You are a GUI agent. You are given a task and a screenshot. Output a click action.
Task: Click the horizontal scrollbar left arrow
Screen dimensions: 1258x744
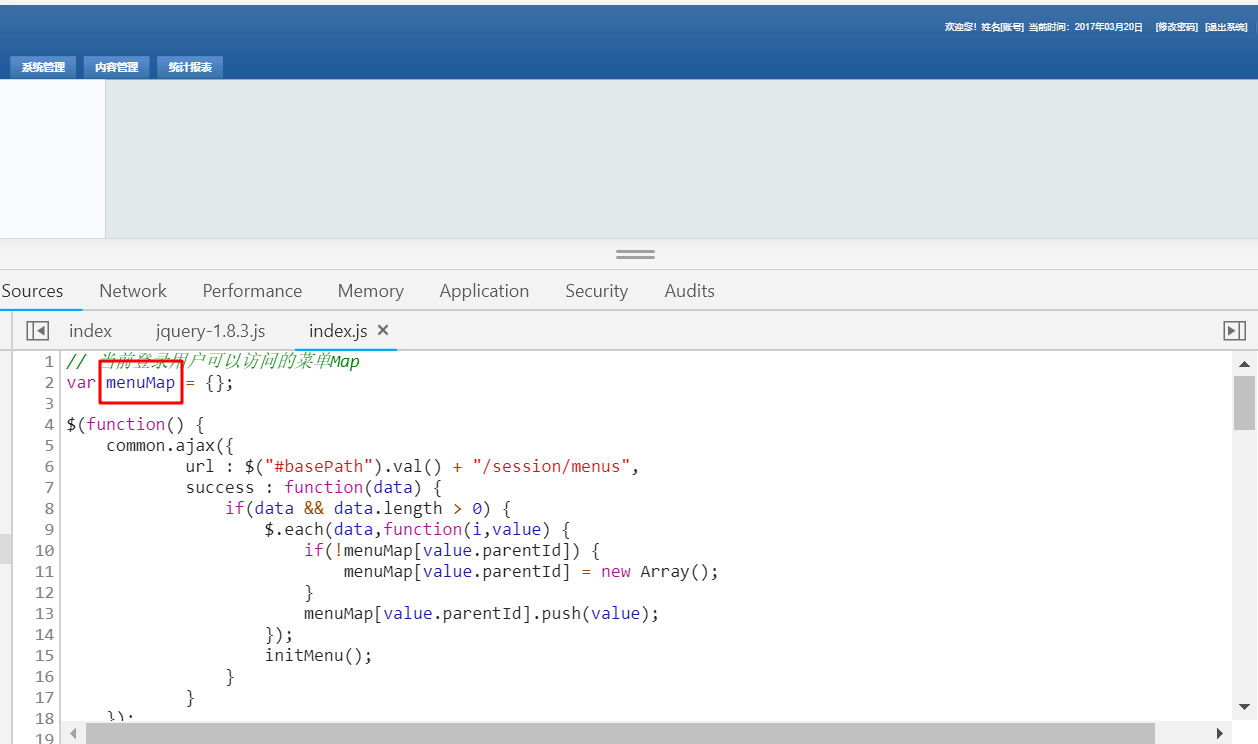tap(73, 734)
